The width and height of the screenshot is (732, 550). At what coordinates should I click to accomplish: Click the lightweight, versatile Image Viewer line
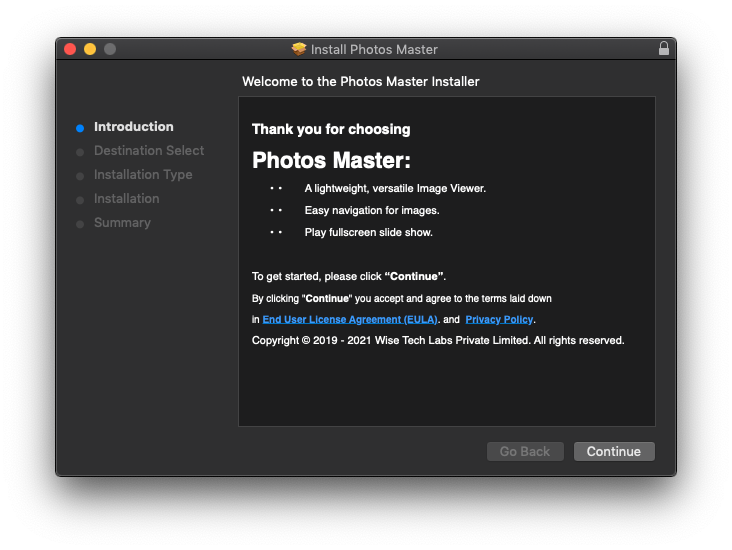(395, 188)
